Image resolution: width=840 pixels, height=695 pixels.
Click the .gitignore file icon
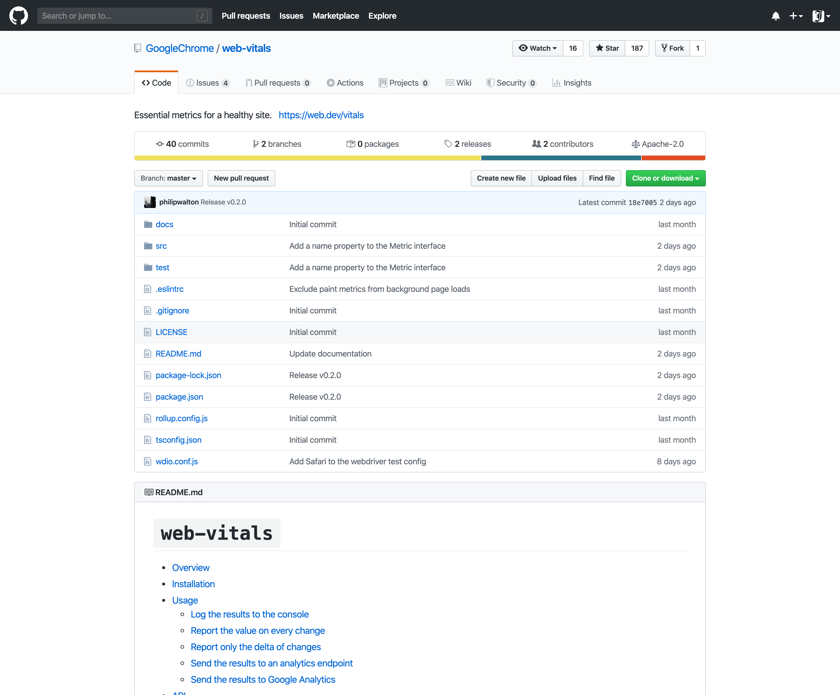coord(147,310)
